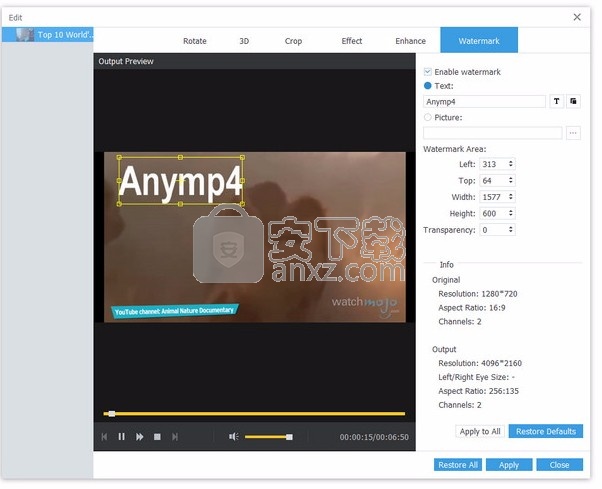The image size is (602, 489).
Task: Fast forward the preview playback
Action: pyautogui.click(x=139, y=437)
